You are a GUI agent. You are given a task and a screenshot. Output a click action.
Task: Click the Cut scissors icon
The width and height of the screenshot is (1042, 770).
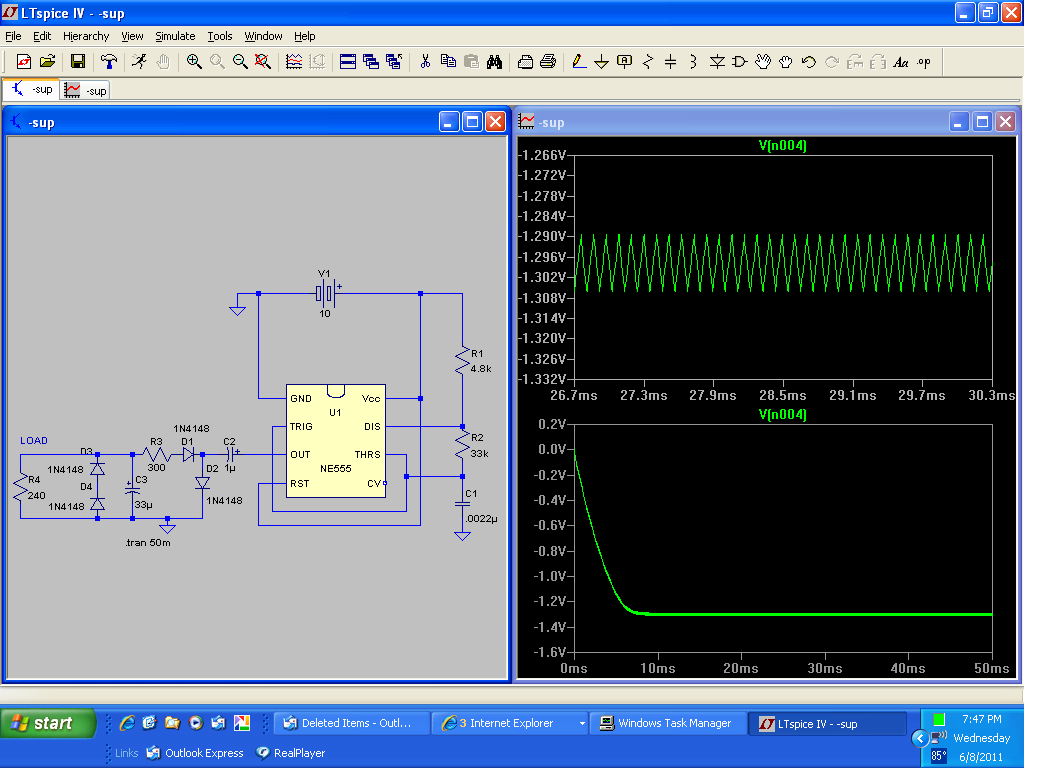(x=425, y=62)
